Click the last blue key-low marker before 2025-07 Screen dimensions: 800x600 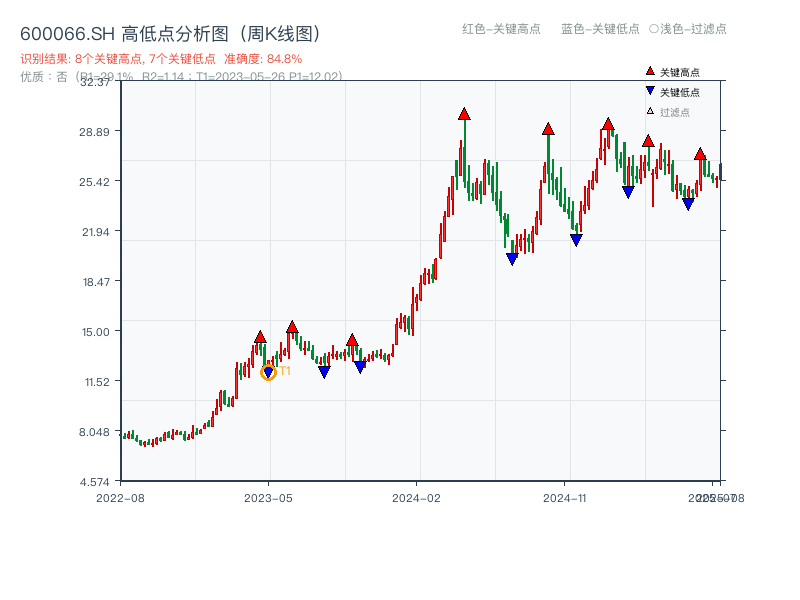pyautogui.click(x=688, y=204)
